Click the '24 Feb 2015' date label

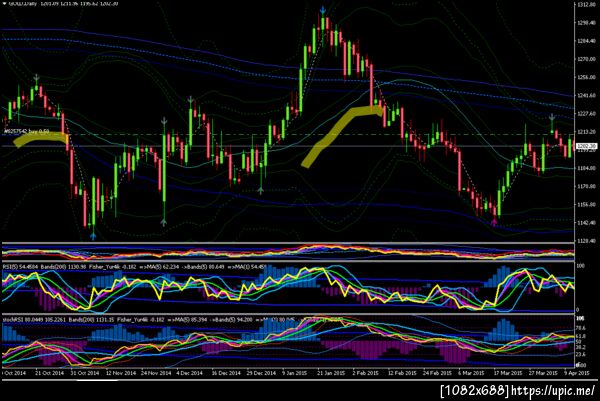(437, 373)
